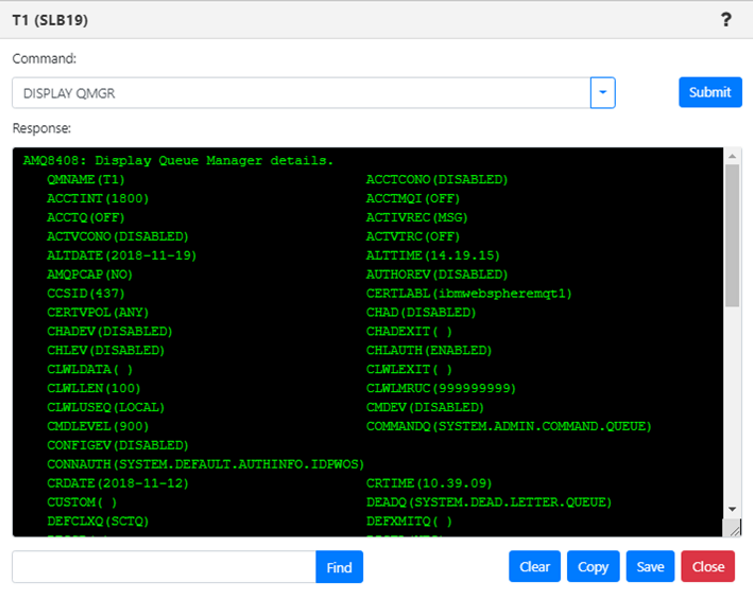Click the CRTIME(10.39.09) entry
The image size is (753, 597).
429,483
